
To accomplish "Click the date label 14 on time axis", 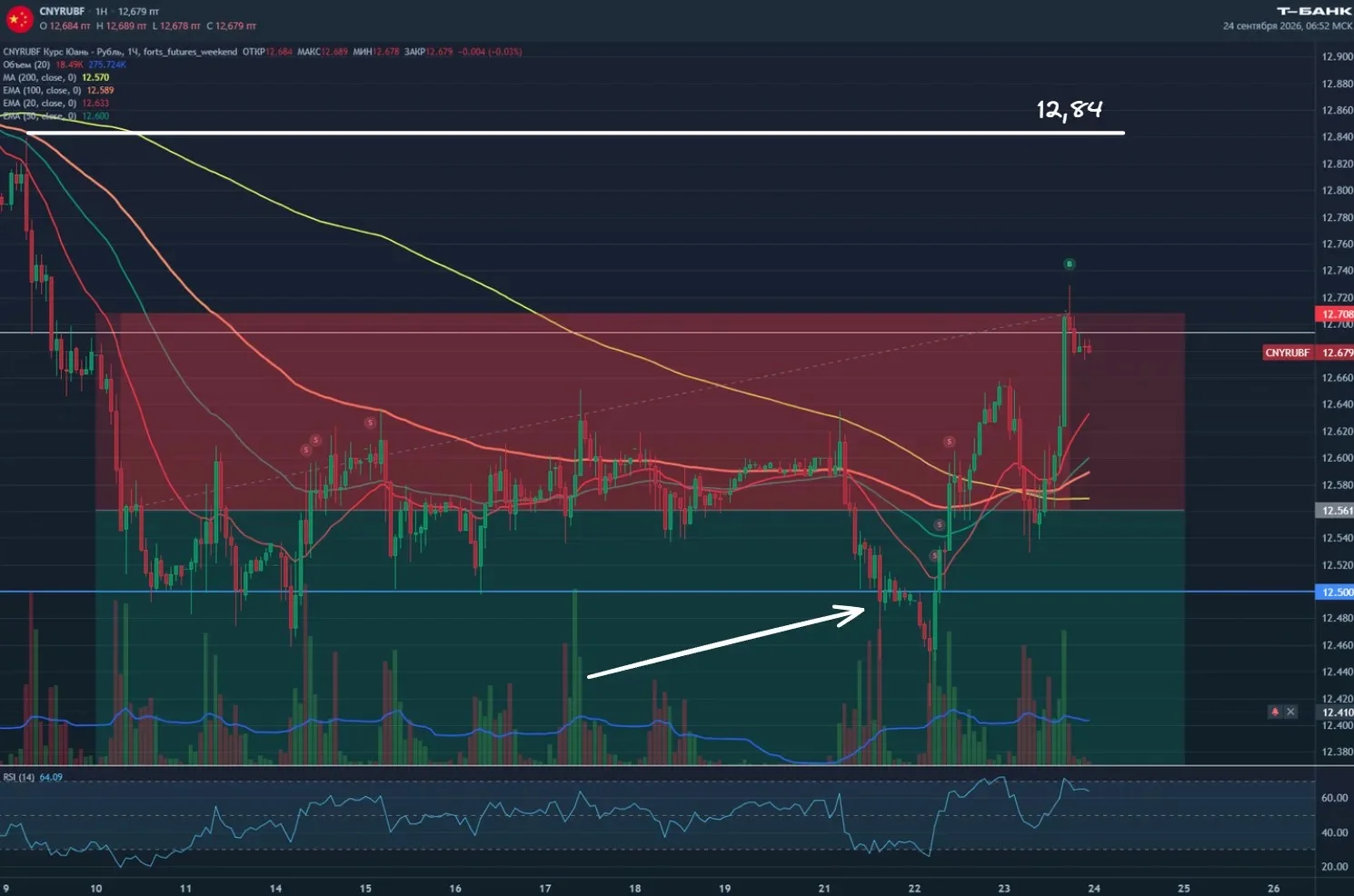I will pyautogui.click(x=275, y=888).
